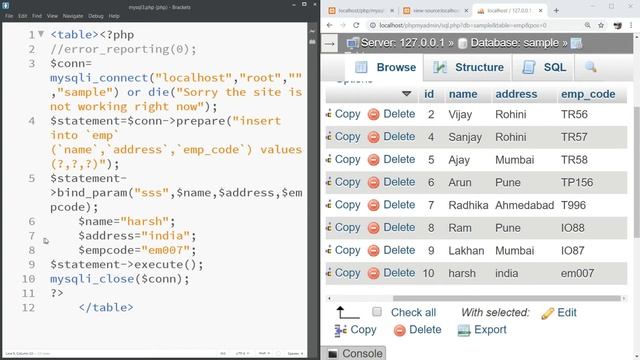Click Delete link in the Ram row
Viewport: 640px width, 360px height.
pos(399,228)
